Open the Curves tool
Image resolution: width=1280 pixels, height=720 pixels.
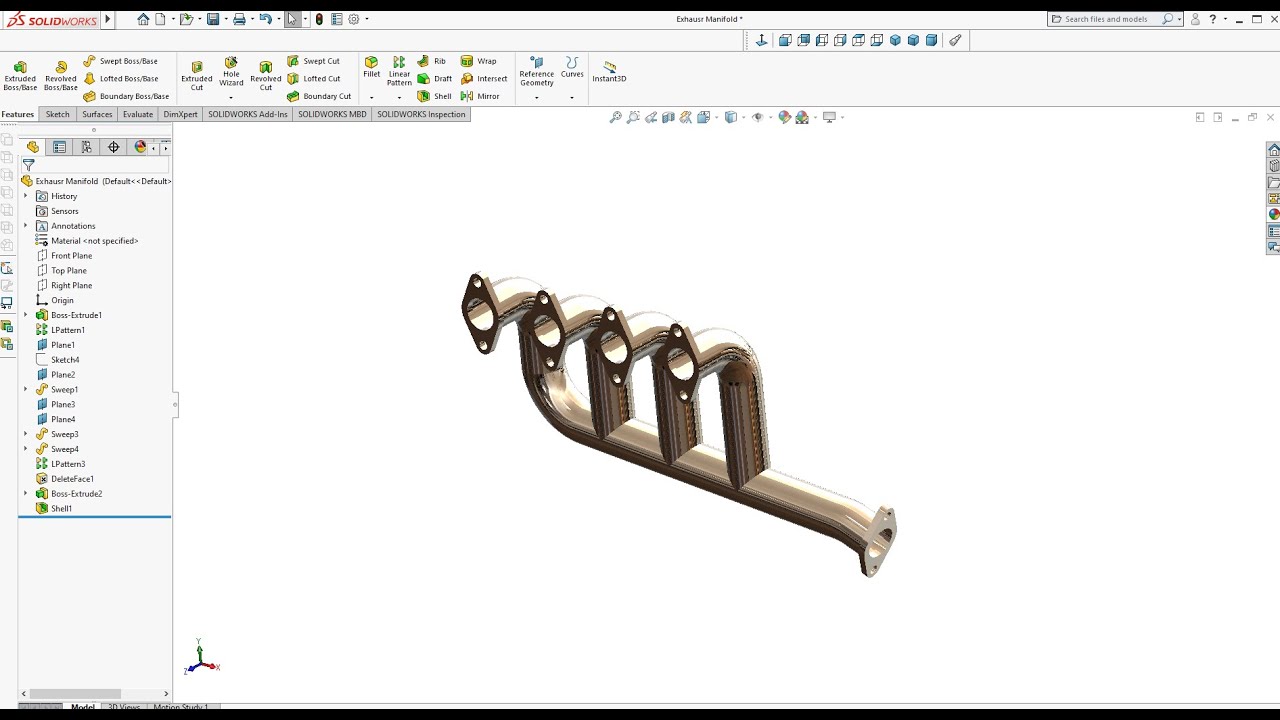pyautogui.click(x=572, y=68)
